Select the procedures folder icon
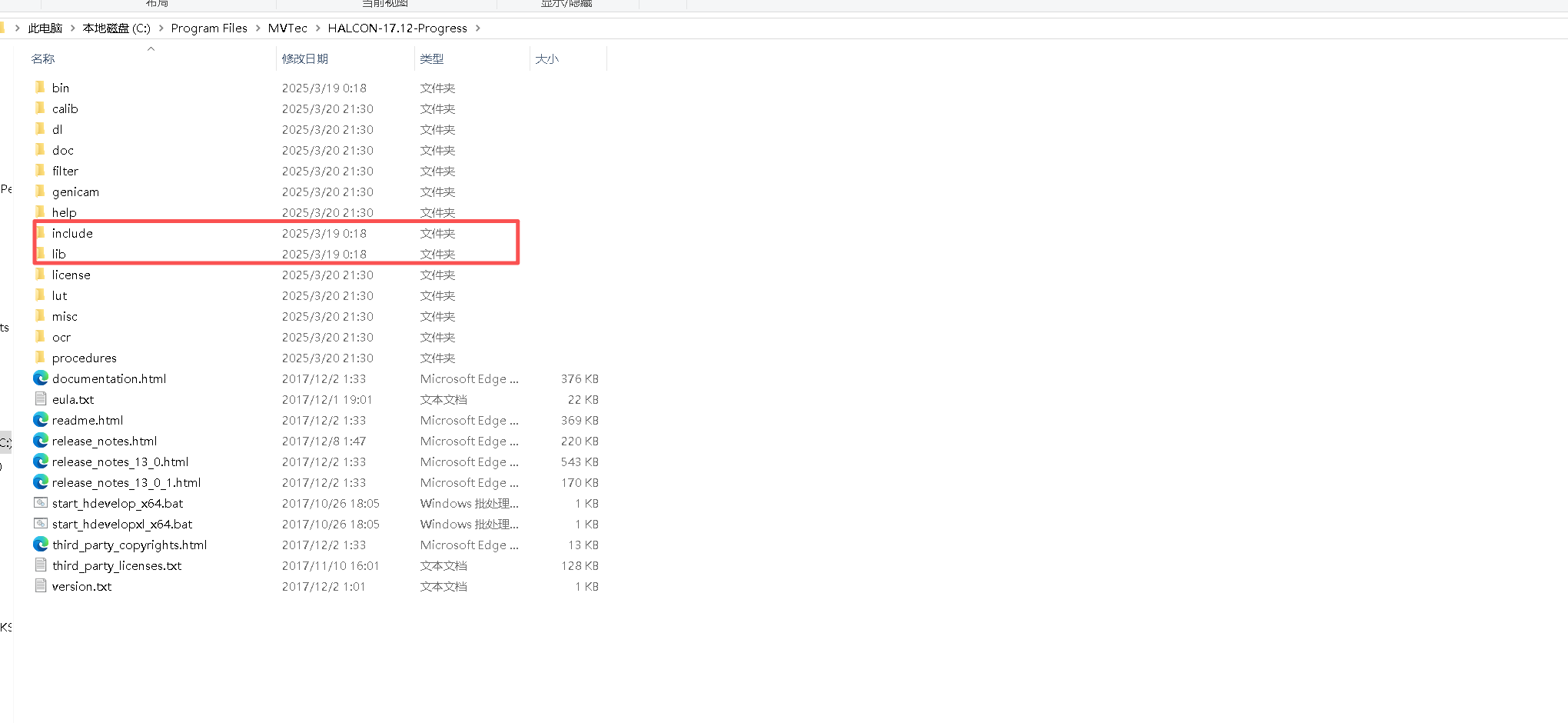The height and width of the screenshot is (723, 1568). pyautogui.click(x=40, y=357)
